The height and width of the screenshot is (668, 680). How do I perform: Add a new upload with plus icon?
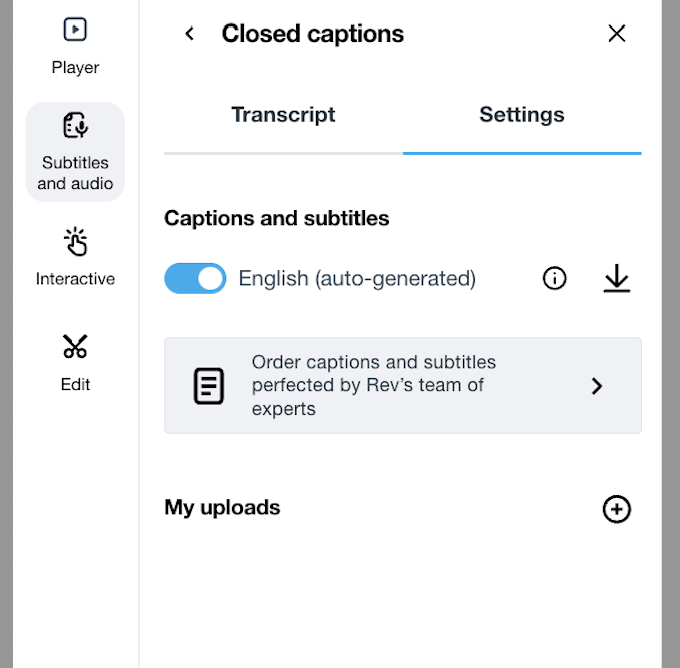point(617,509)
